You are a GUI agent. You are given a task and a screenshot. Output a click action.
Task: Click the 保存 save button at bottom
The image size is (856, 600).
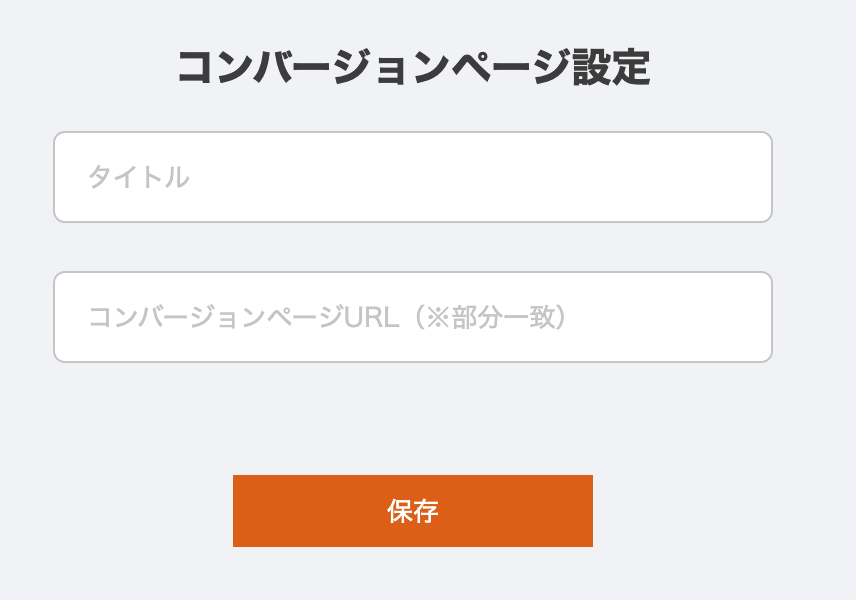[x=413, y=511]
